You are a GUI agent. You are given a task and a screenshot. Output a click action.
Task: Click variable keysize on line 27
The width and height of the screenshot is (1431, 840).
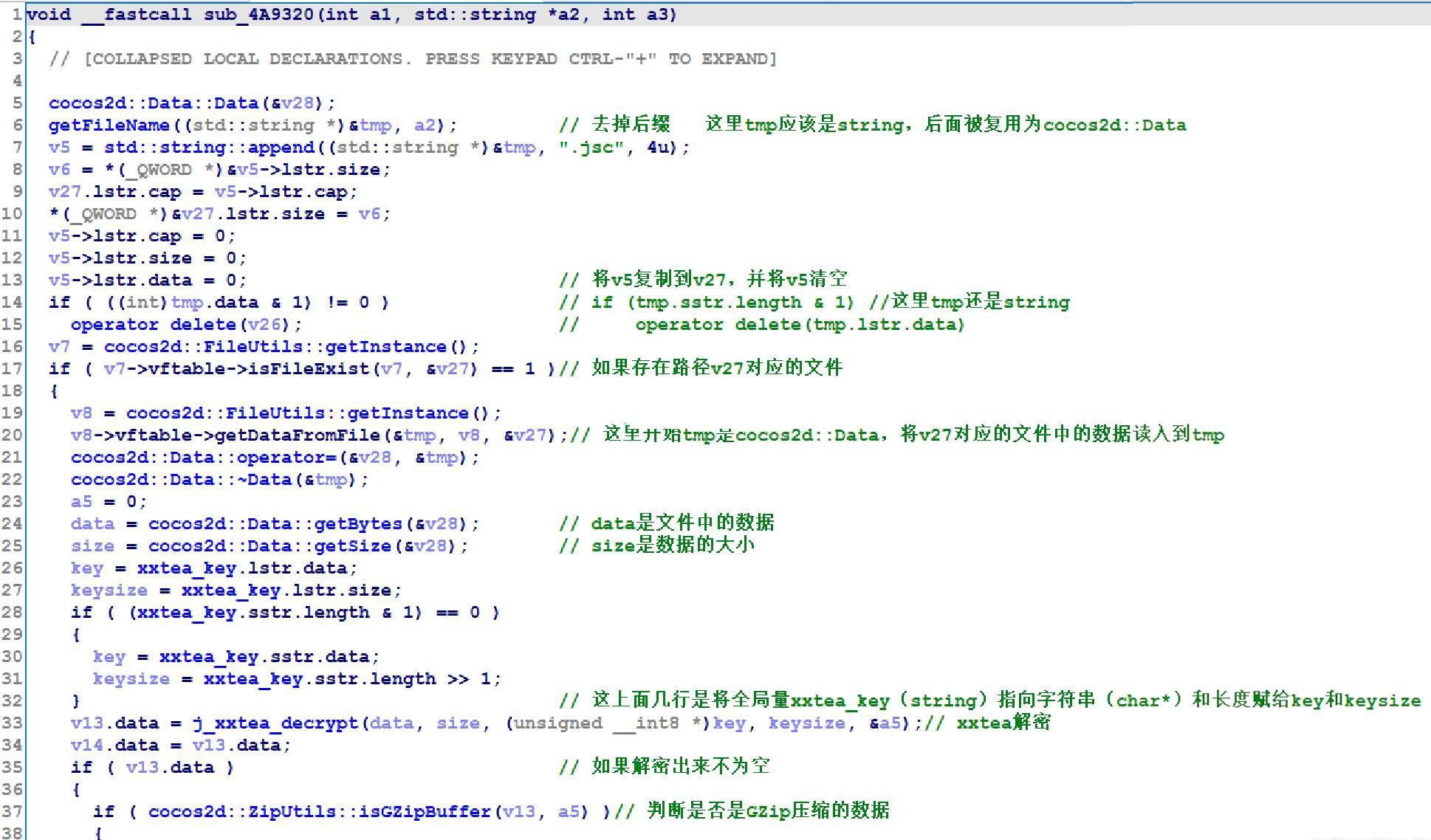point(109,591)
